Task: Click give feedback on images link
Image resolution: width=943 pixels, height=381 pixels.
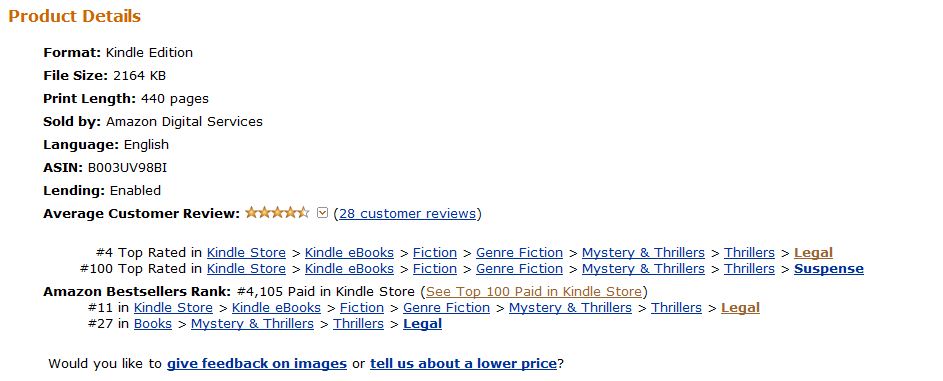Action: (257, 364)
